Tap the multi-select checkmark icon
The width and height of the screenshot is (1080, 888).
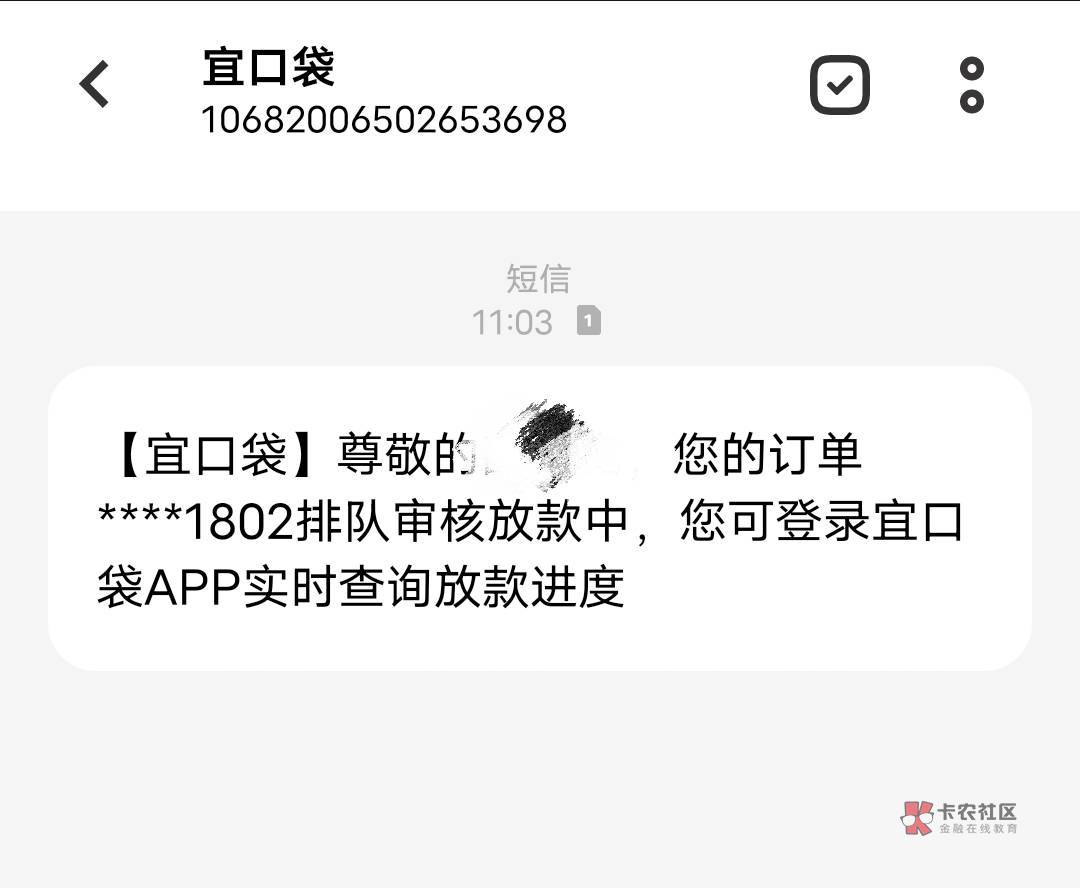840,85
